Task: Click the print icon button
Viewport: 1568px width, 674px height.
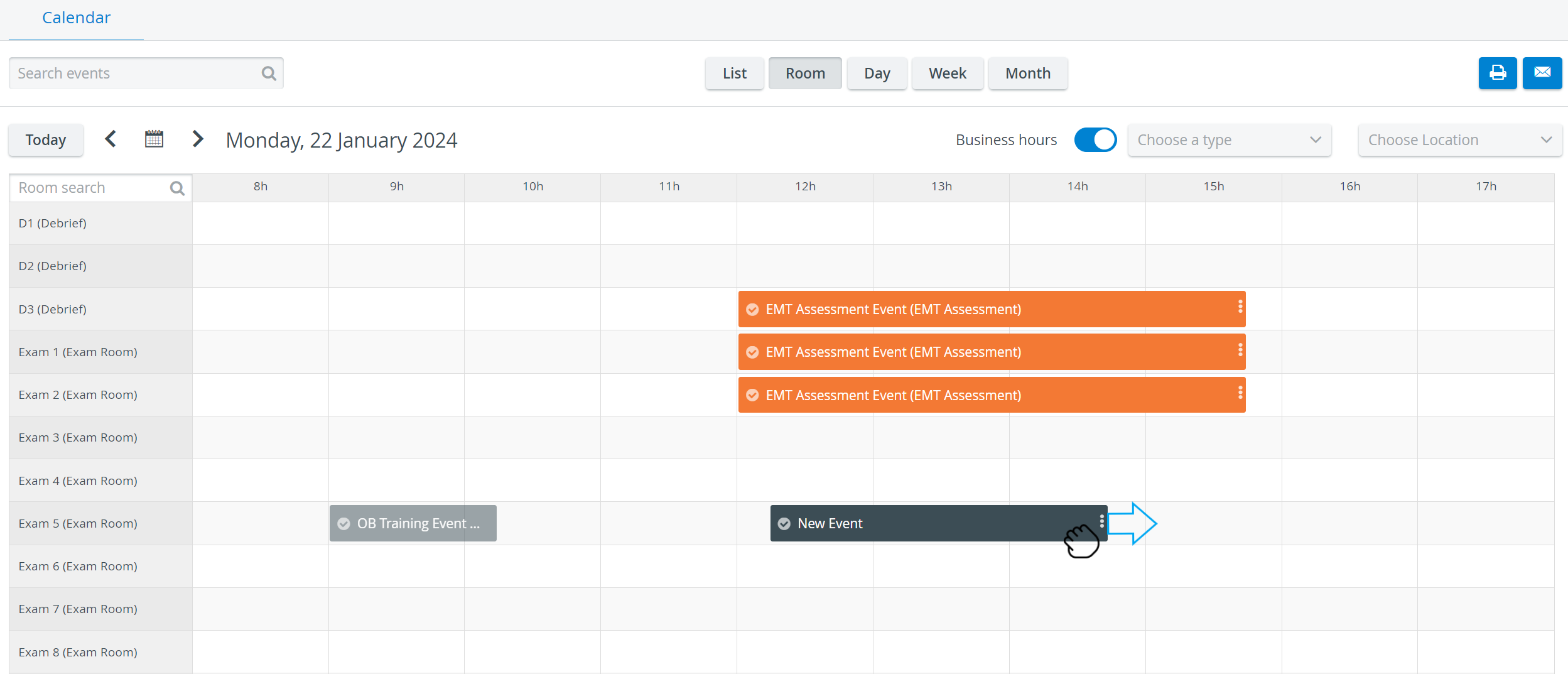Action: 1497,73
